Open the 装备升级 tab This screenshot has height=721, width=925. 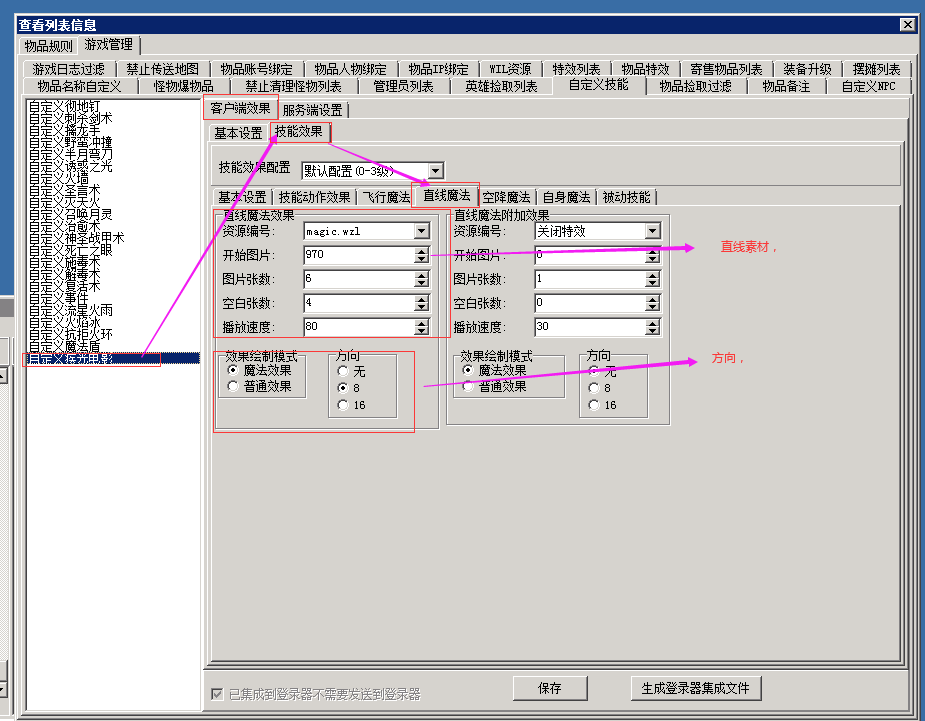(x=807, y=69)
